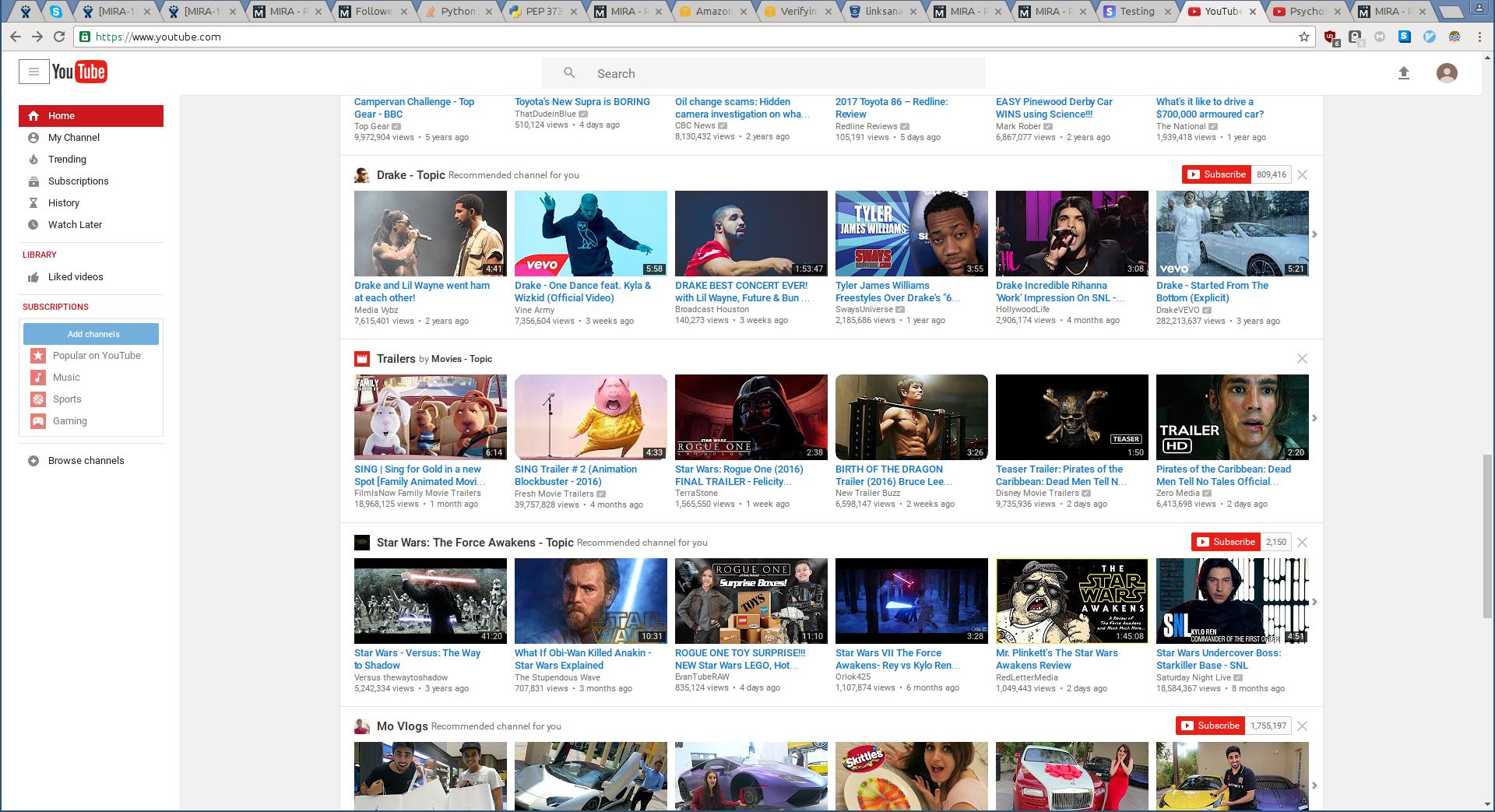Open the Chrome three-dot menu
1495x812 pixels.
pos(1479,37)
